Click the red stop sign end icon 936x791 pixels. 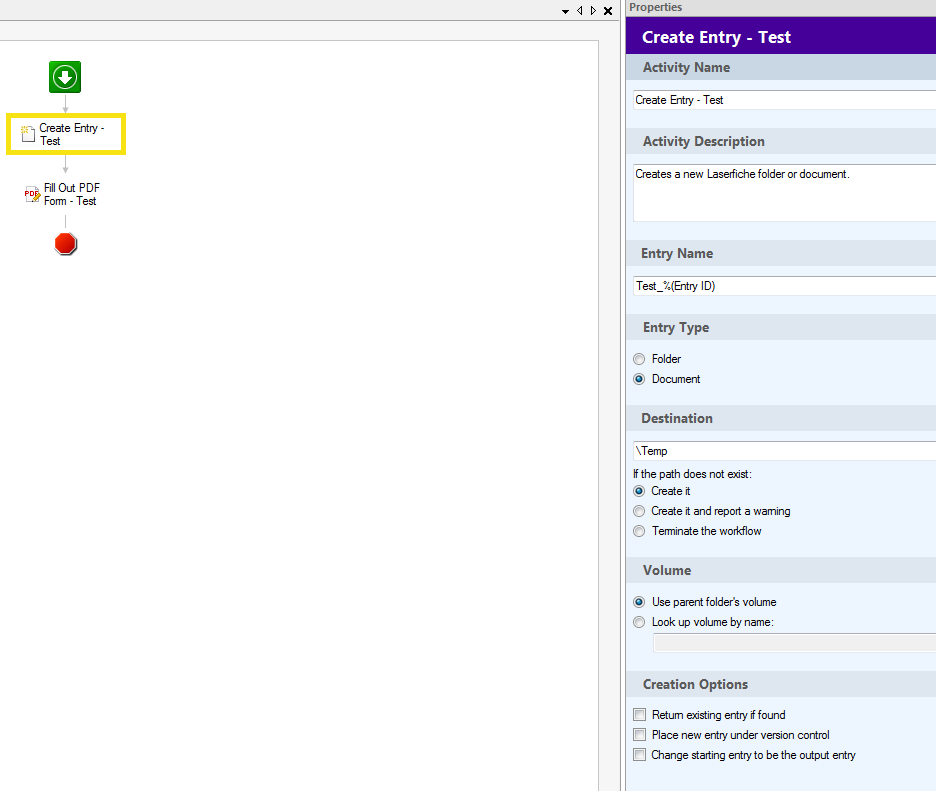click(x=66, y=244)
